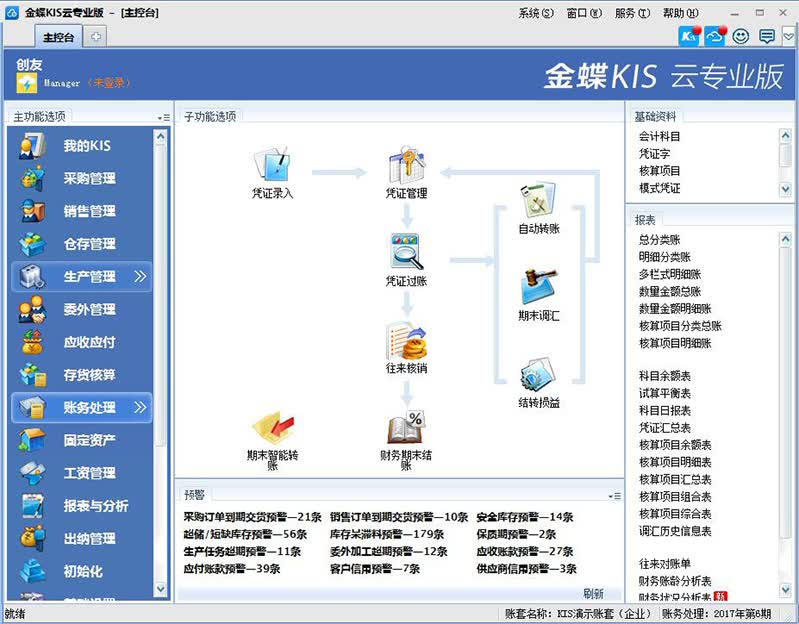Open 供应商信用预警 alert
This screenshot has height=624, width=799.
(x=526, y=568)
